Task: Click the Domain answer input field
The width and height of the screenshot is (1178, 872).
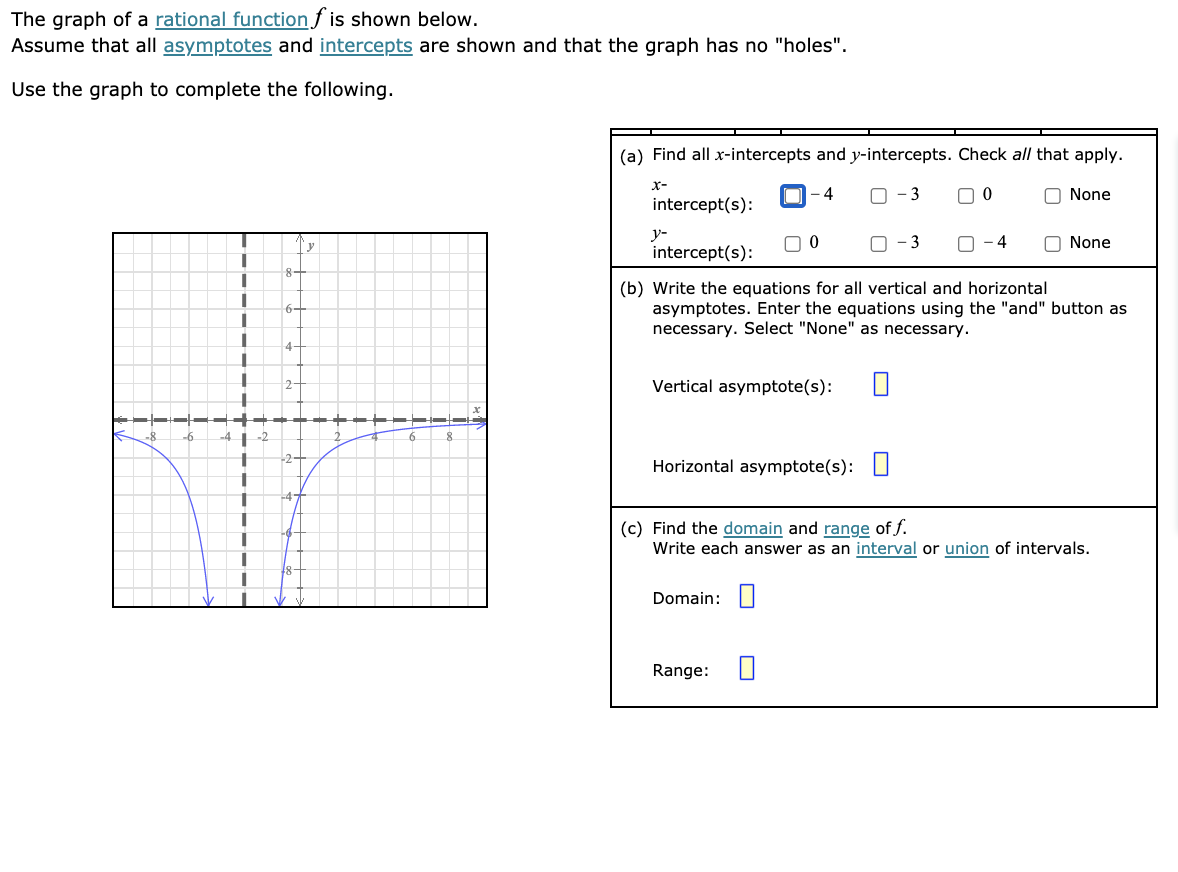Action: 746,597
